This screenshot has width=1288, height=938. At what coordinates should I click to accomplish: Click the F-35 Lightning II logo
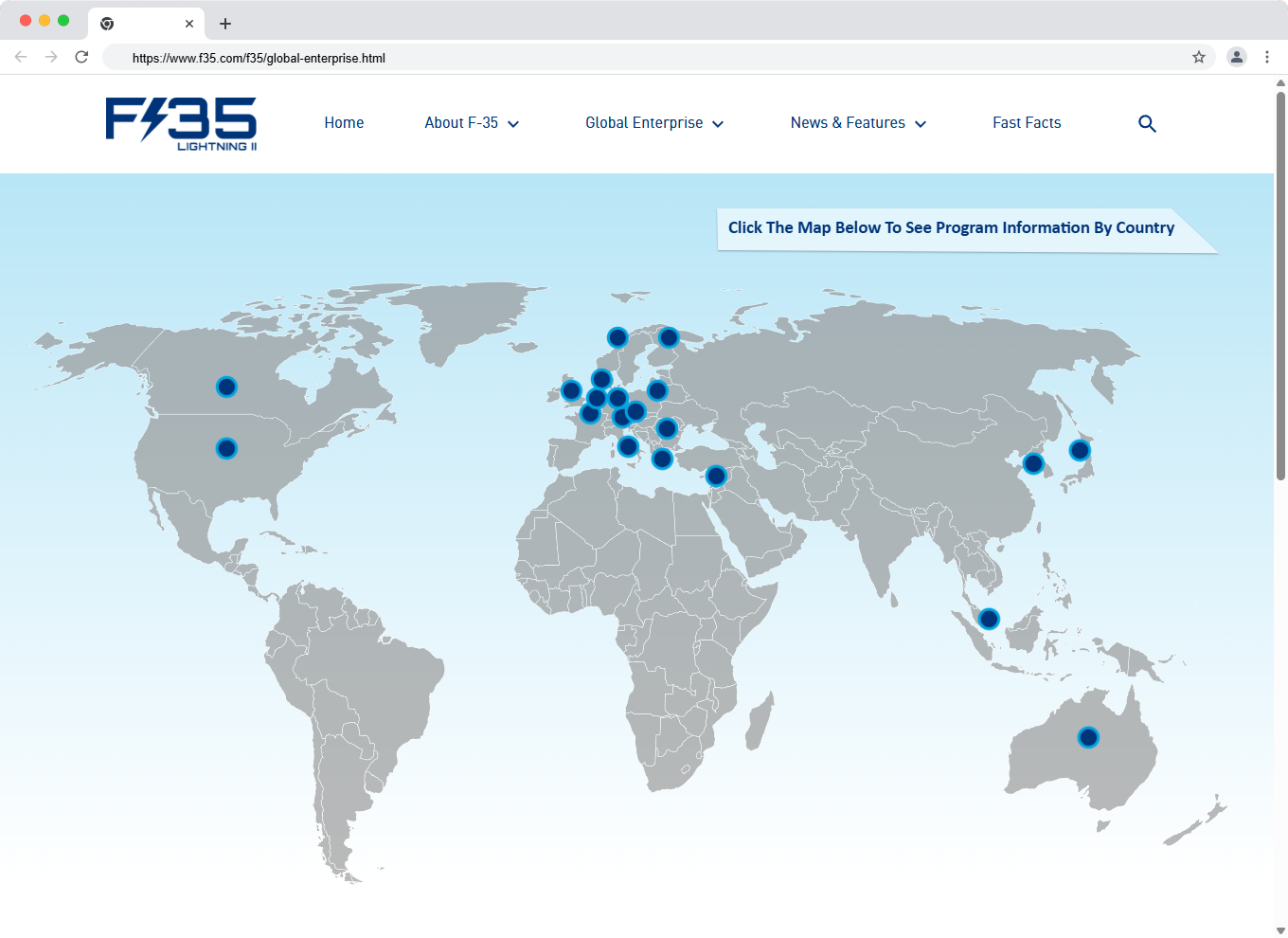tap(181, 124)
